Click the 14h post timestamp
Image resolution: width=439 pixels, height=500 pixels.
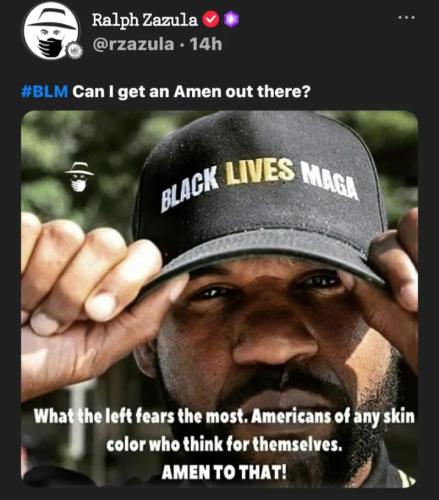(x=206, y=44)
